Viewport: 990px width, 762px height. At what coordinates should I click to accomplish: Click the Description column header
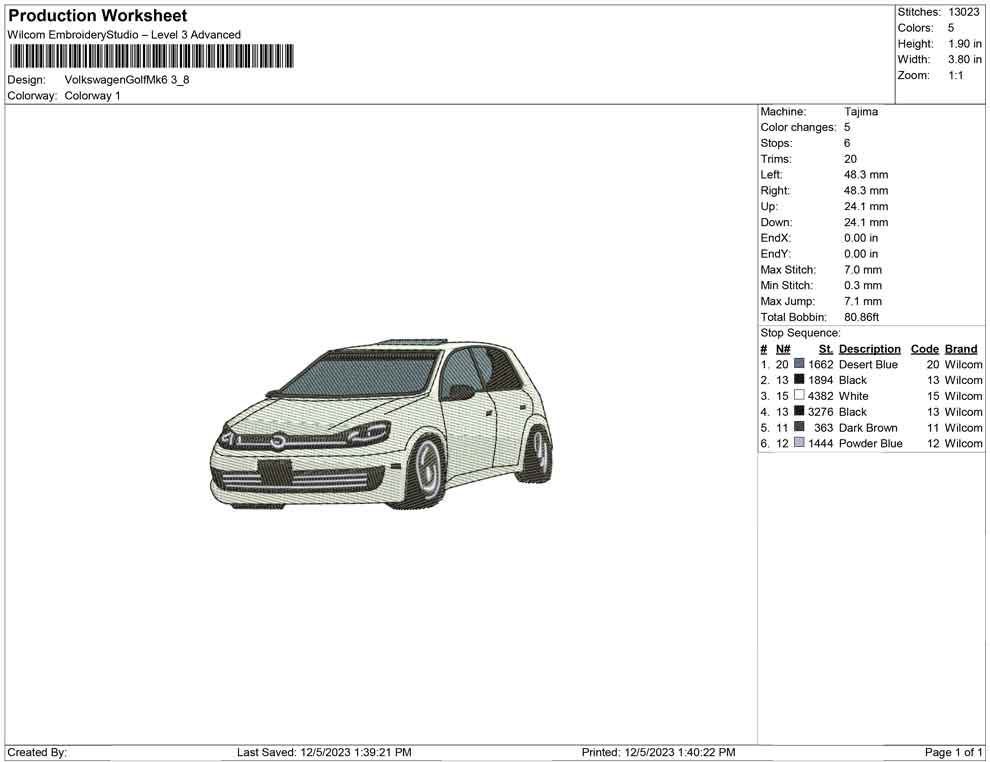pos(869,348)
